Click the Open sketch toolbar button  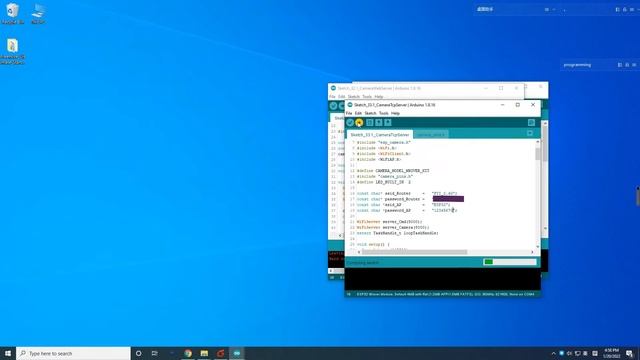click(379, 122)
